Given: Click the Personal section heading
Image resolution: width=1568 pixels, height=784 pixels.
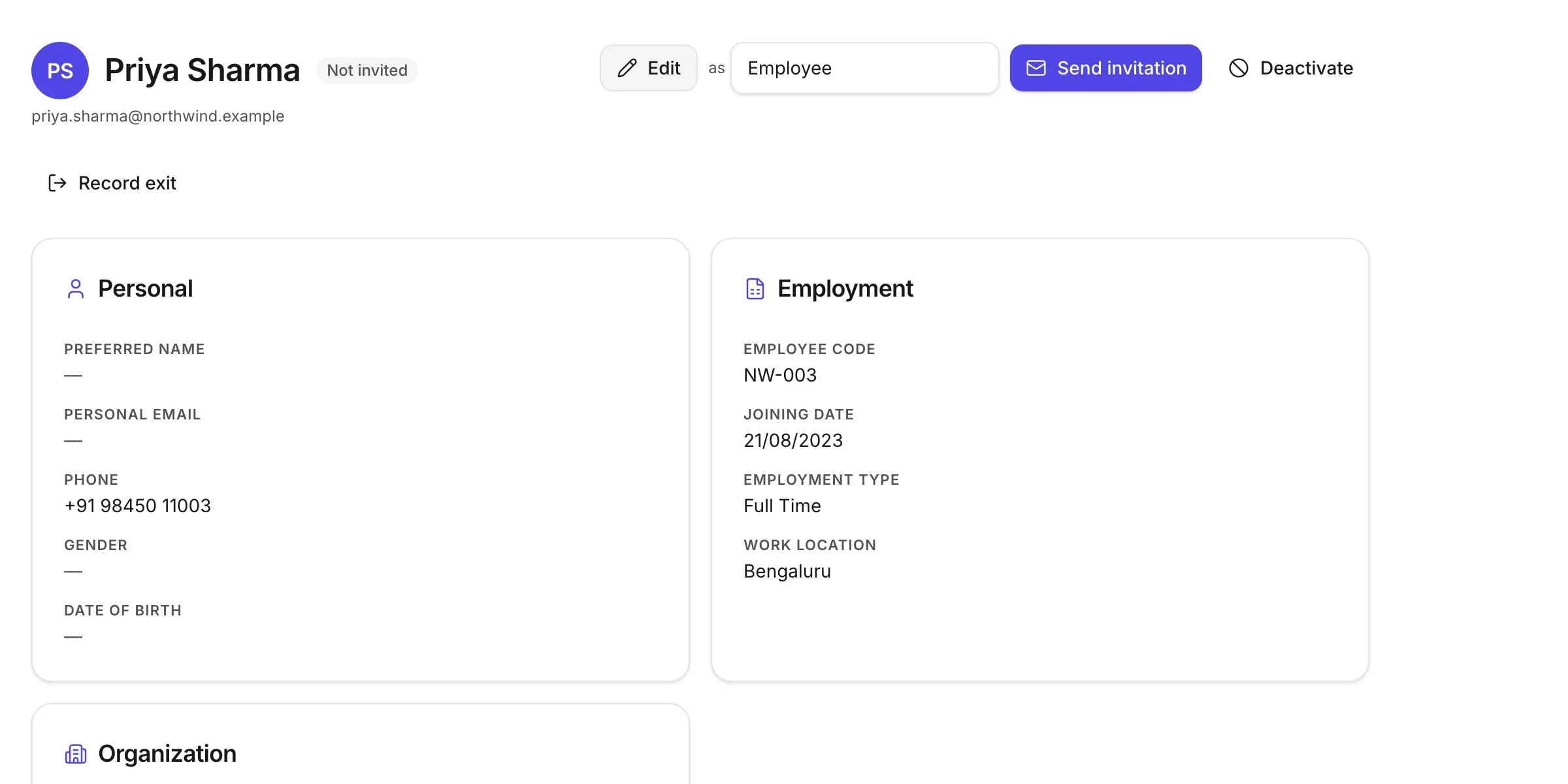Looking at the screenshot, I should pyautogui.click(x=145, y=289).
